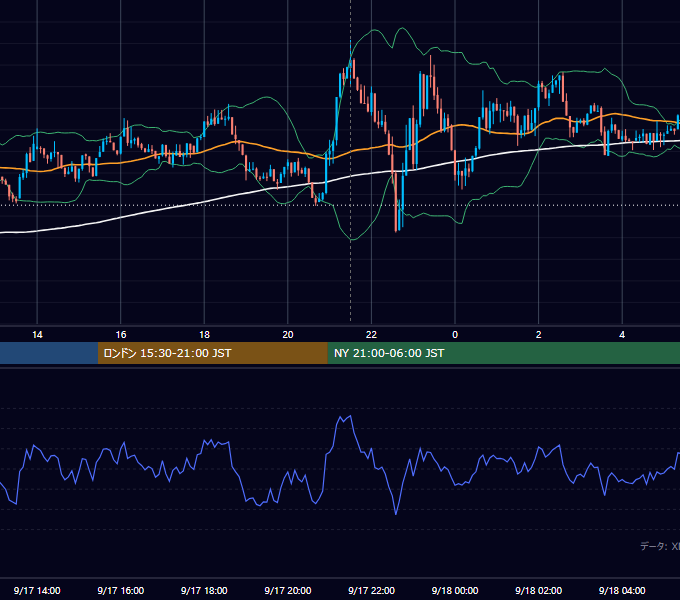Click hour label 0 on price chart axis
This screenshot has height=600, width=680.
tap(455, 335)
